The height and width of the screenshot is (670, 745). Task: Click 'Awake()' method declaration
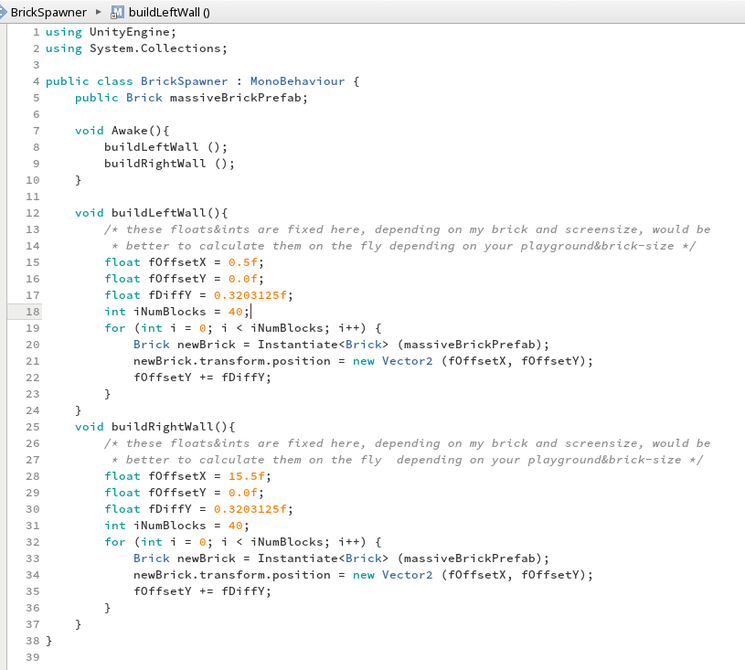136,131
